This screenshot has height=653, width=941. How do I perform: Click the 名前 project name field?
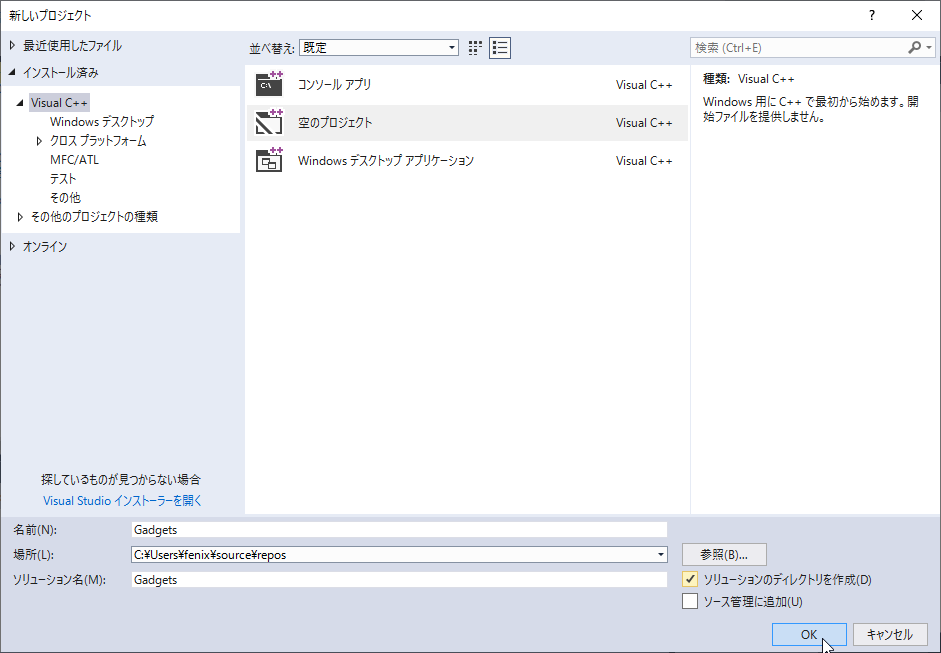tap(400, 529)
